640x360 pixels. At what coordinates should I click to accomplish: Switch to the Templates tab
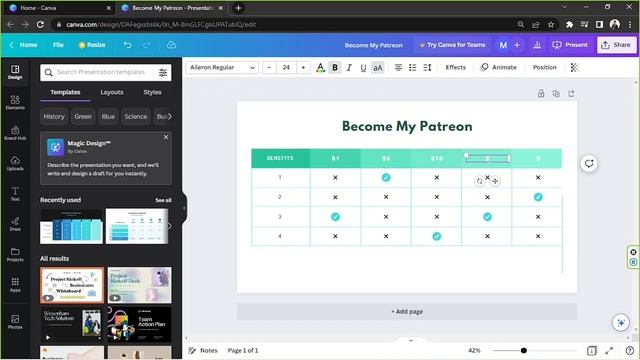coord(65,92)
